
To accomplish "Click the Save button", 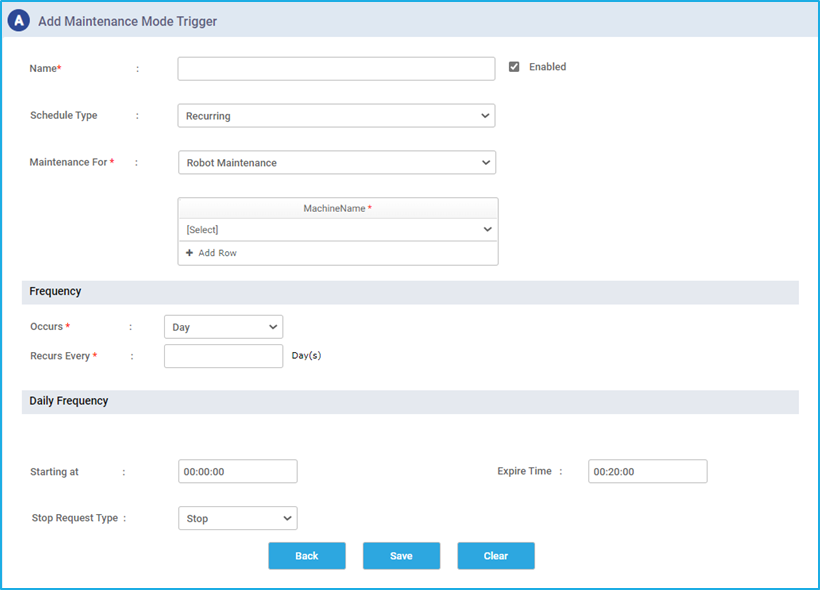I will pyautogui.click(x=402, y=555).
